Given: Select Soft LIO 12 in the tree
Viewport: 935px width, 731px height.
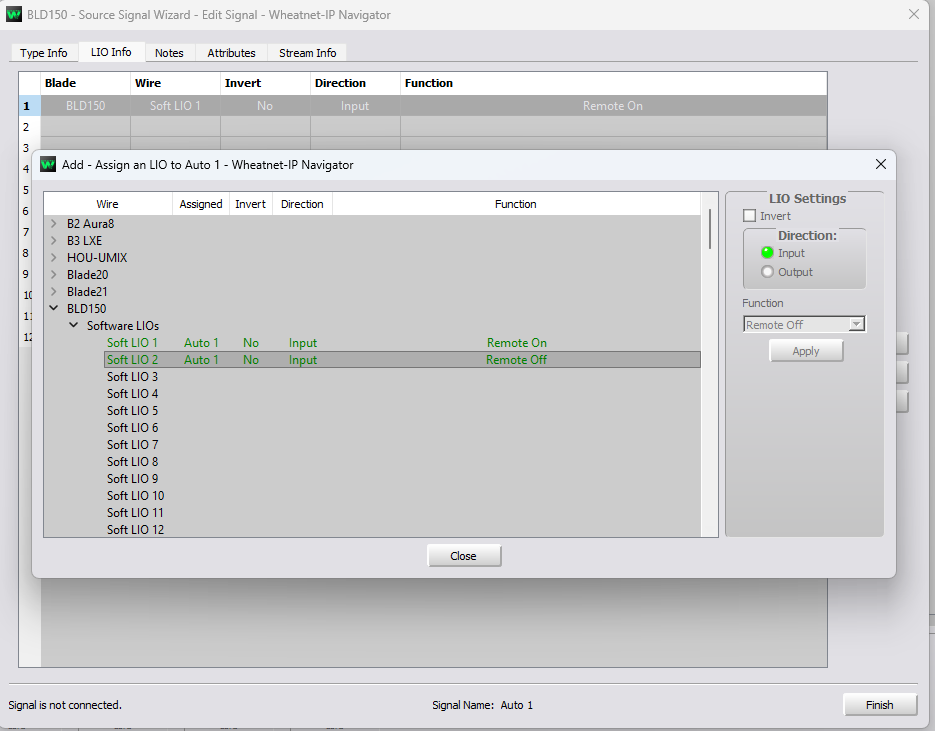Looking at the screenshot, I should pyautogui.click(x=135, y=529).
